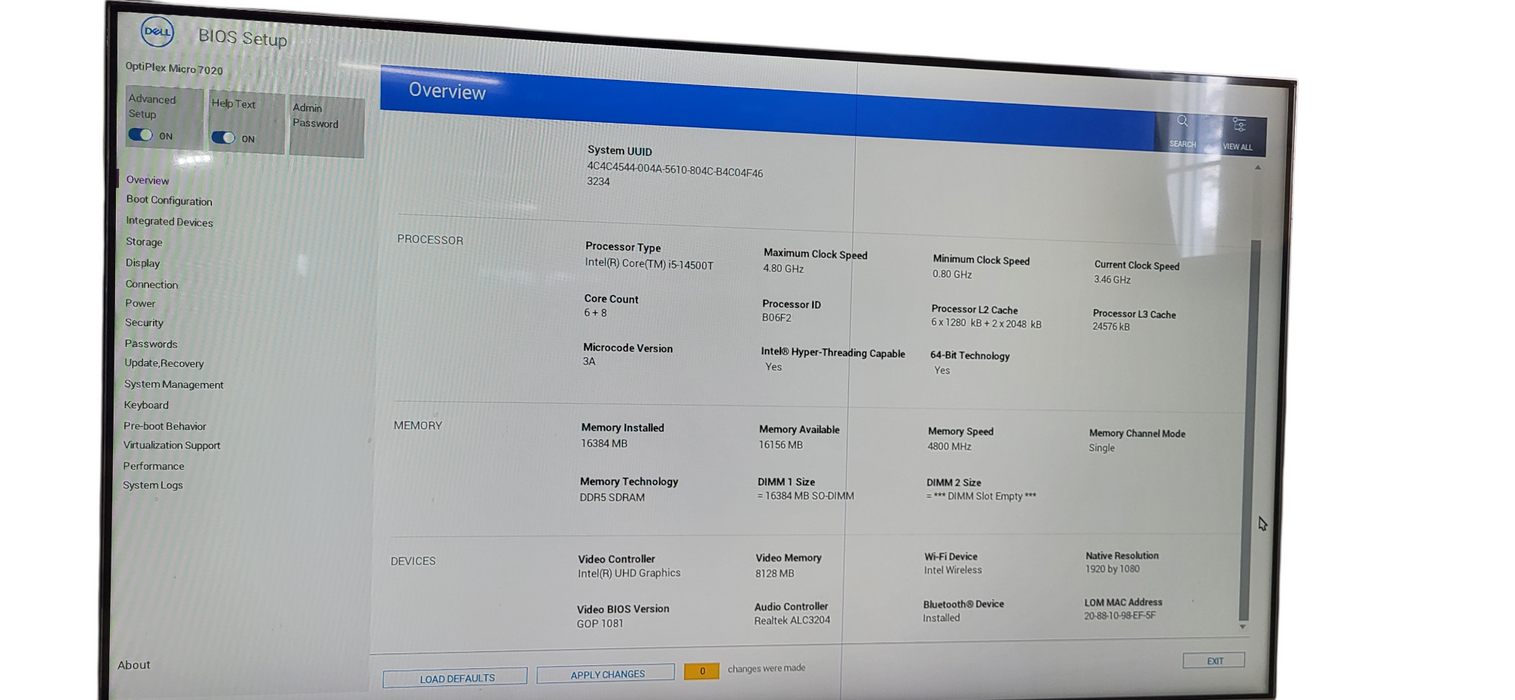
Task: Click the View All filter icon
Action: click(x=1239, y=125)
